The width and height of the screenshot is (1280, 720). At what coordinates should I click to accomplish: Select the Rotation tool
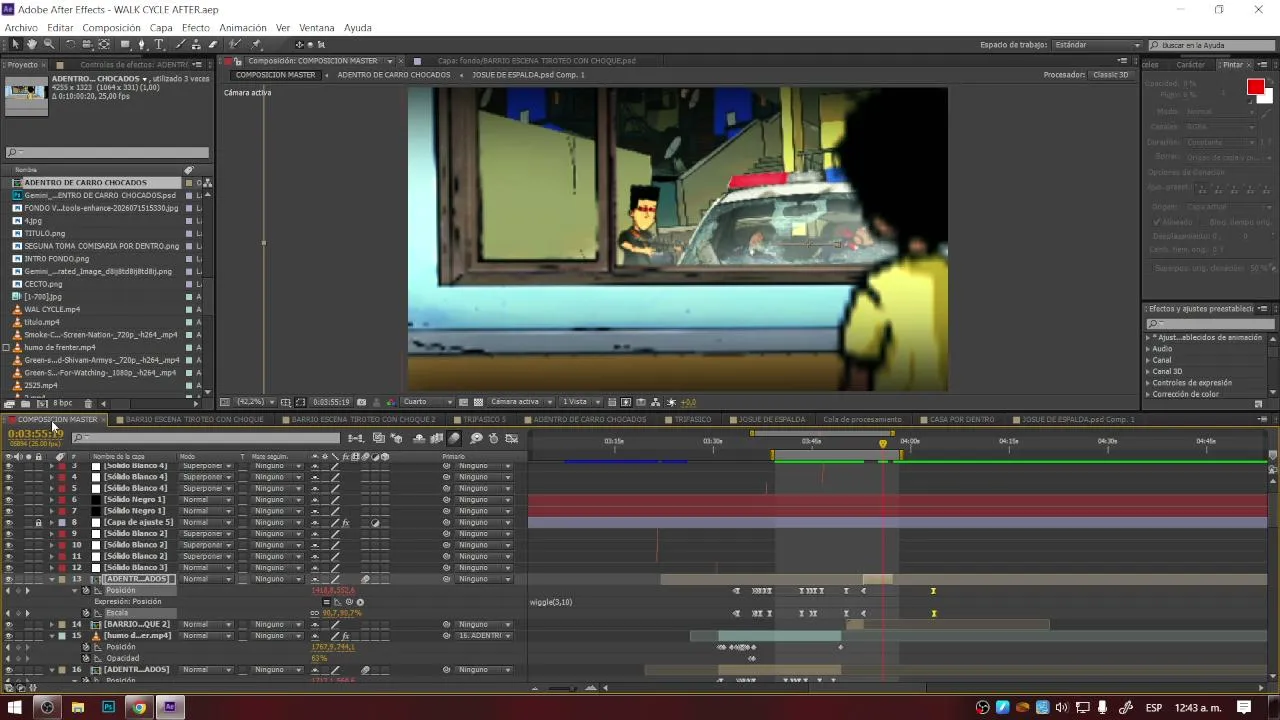coord(70,44)
